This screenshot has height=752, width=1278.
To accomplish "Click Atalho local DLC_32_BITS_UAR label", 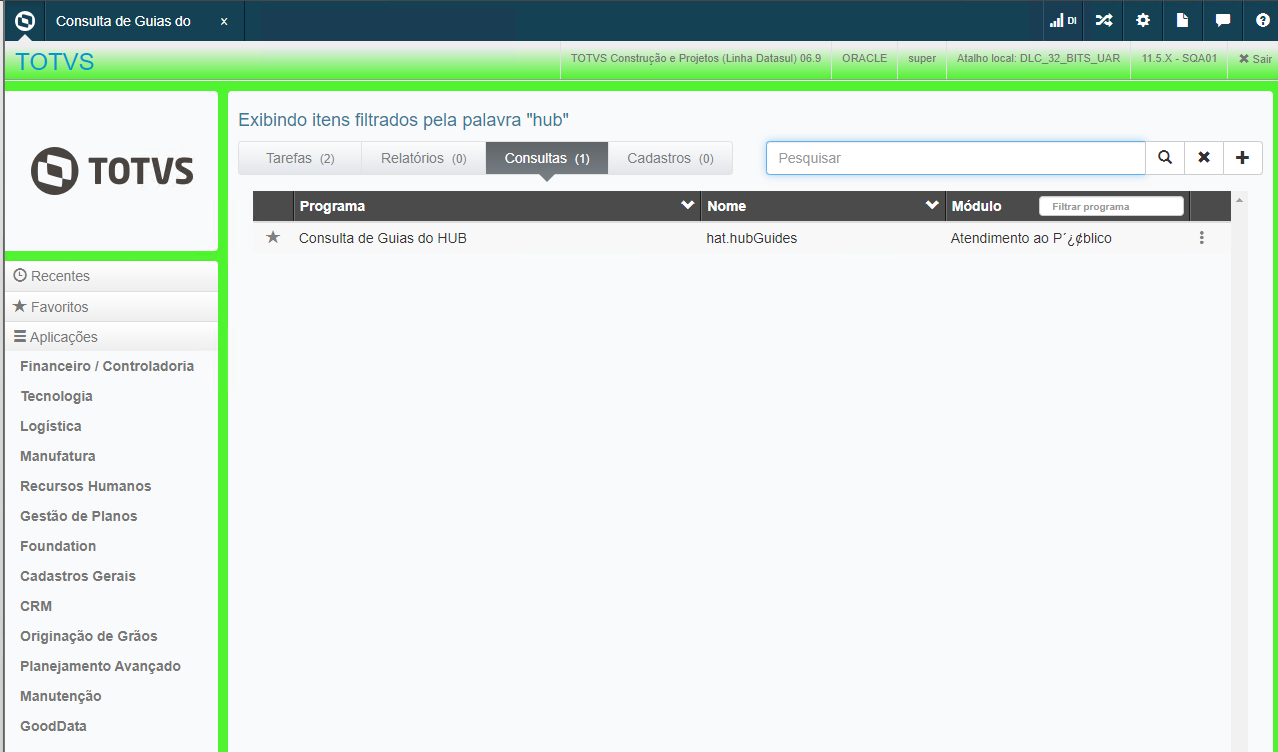I will coord(1038,58).
